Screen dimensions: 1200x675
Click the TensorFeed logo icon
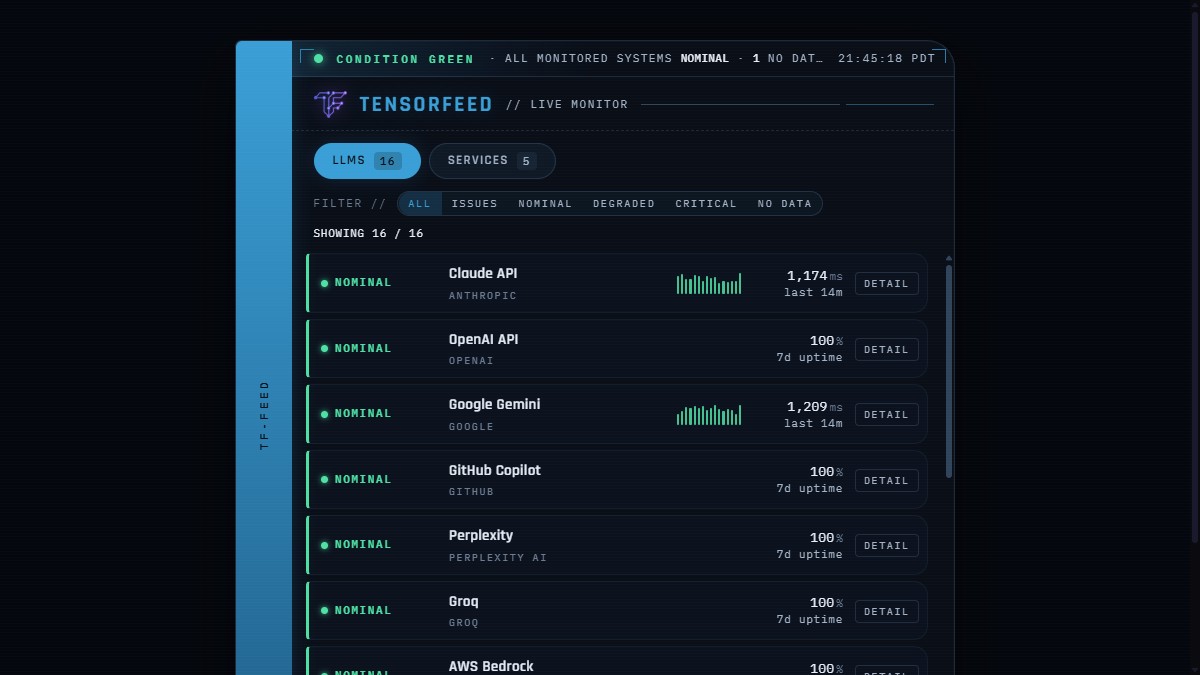pyautogui.click(x=330, y=104)
